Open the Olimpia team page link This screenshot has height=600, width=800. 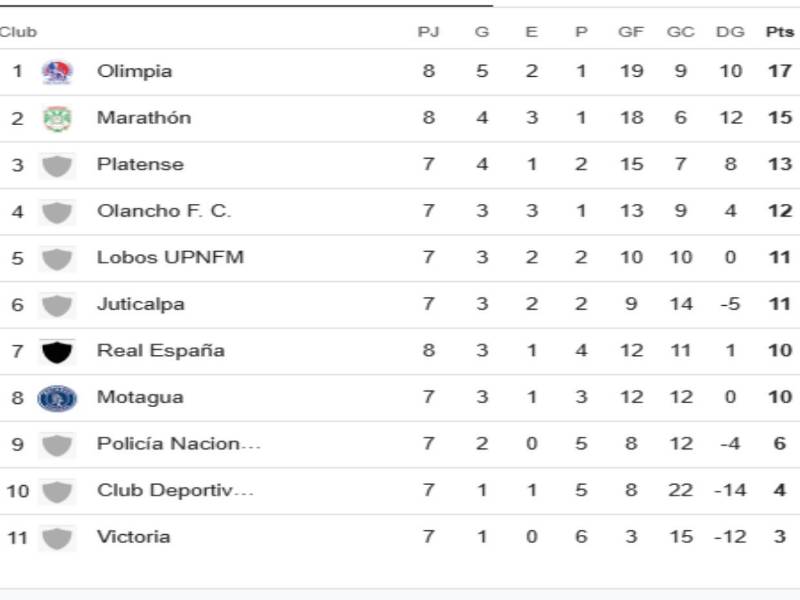130,71
